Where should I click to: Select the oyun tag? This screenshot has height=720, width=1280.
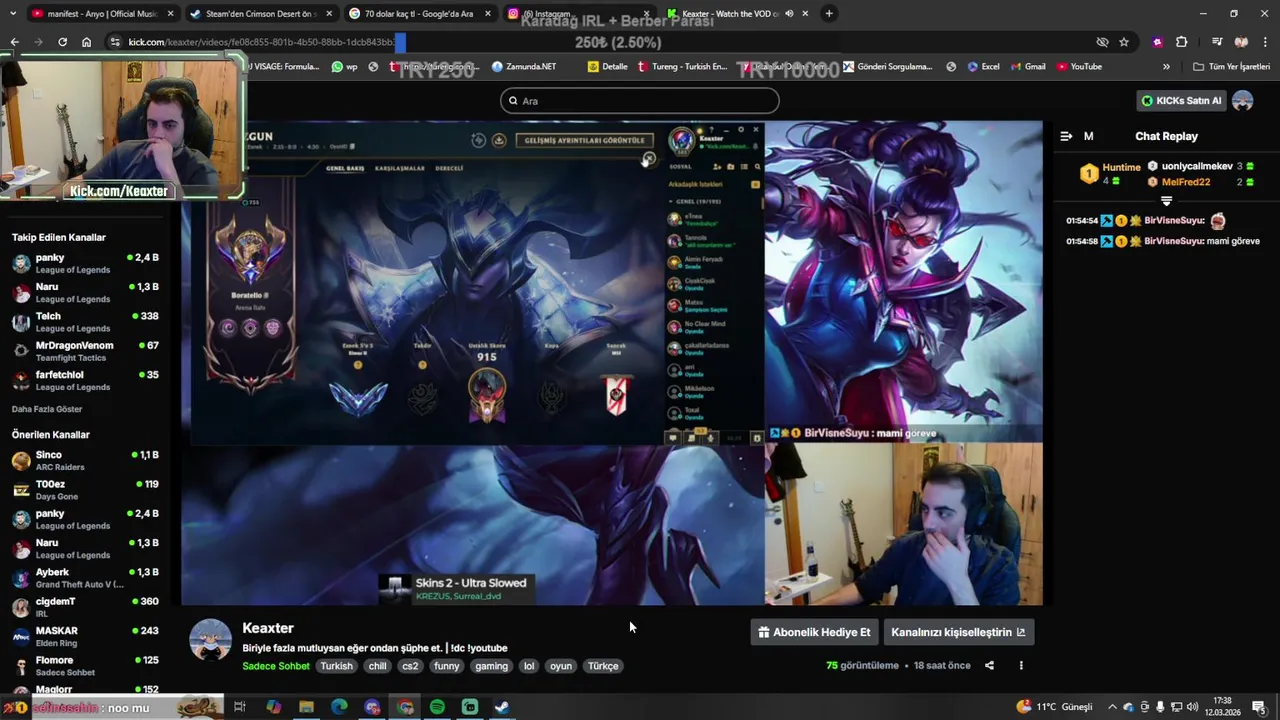click(x=561, y=666)
